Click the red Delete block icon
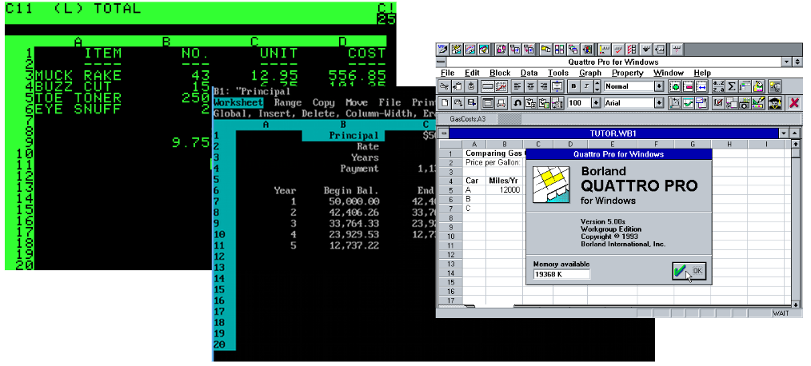The width and height of the screenshot is (811, 366). pyautogui.click(x=688, y=86)
